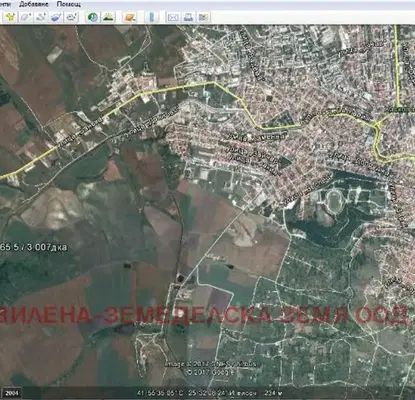Open the Помощ menu

click(x=69, y=4)
